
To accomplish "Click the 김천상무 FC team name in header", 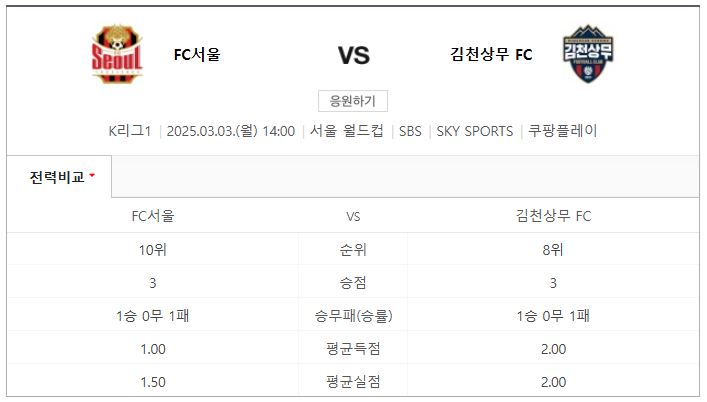I will tap(491, 55).
